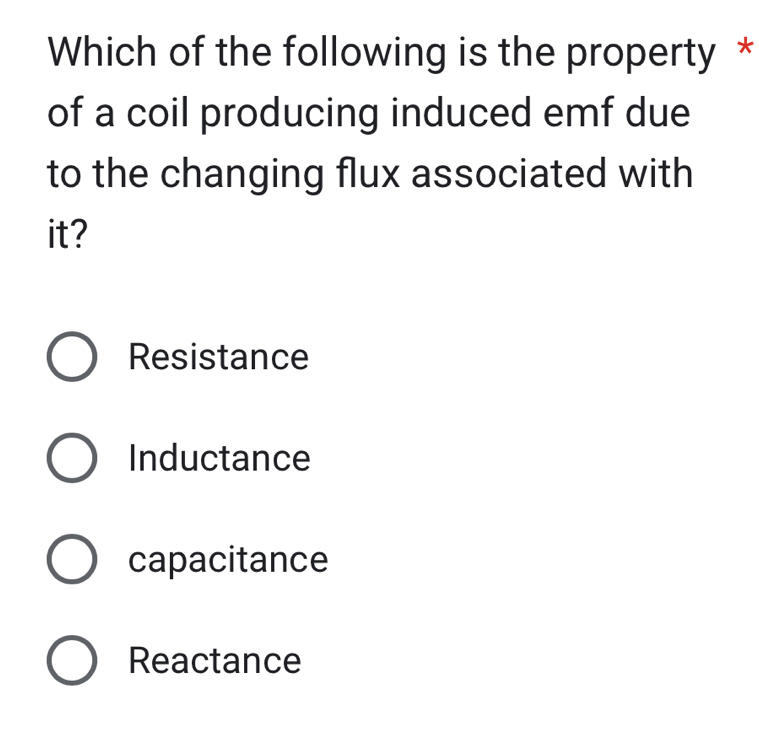Click "it?" ending the question
Screen dimensions: 759x742
[67, 233]
